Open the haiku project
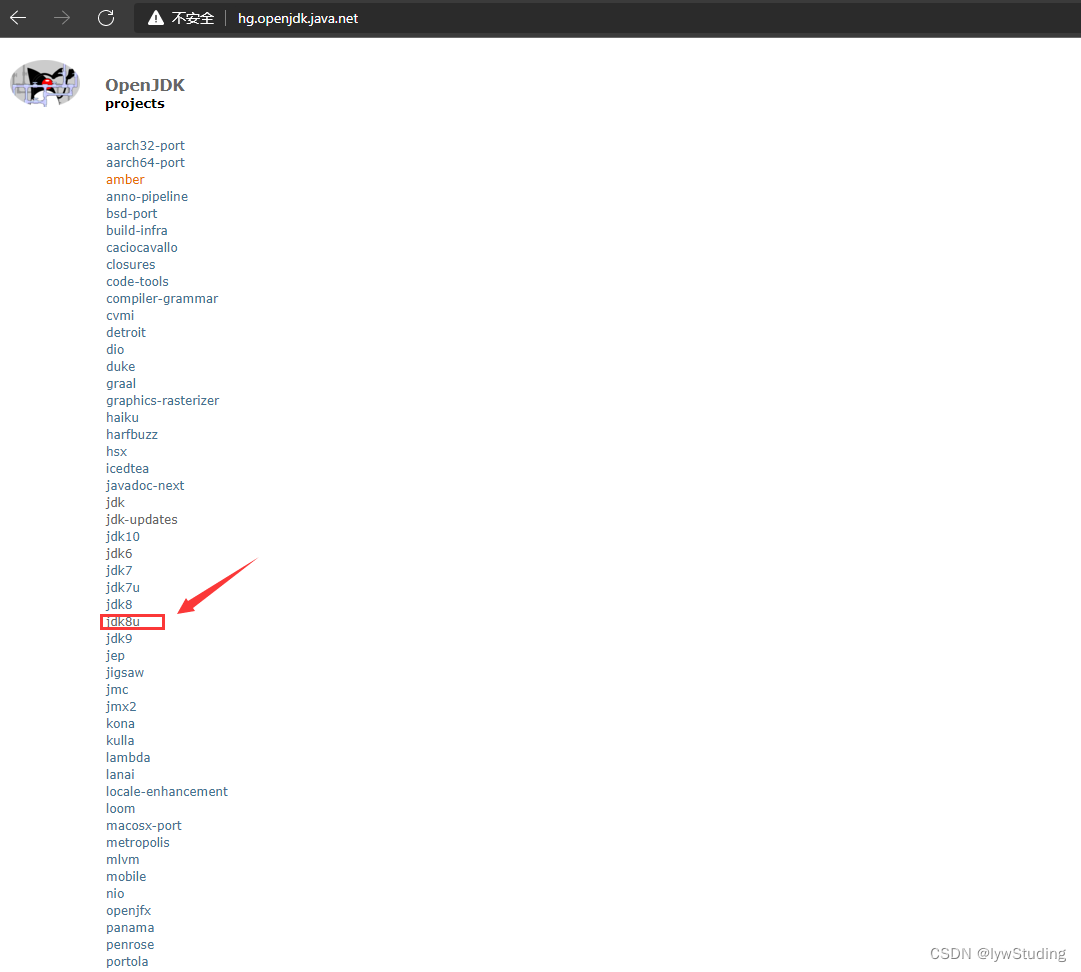1081x972 pixels. 123,418
